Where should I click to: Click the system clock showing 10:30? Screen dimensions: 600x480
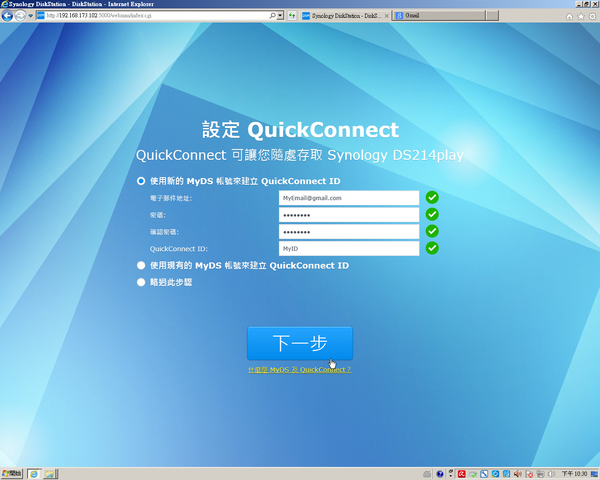574,474
